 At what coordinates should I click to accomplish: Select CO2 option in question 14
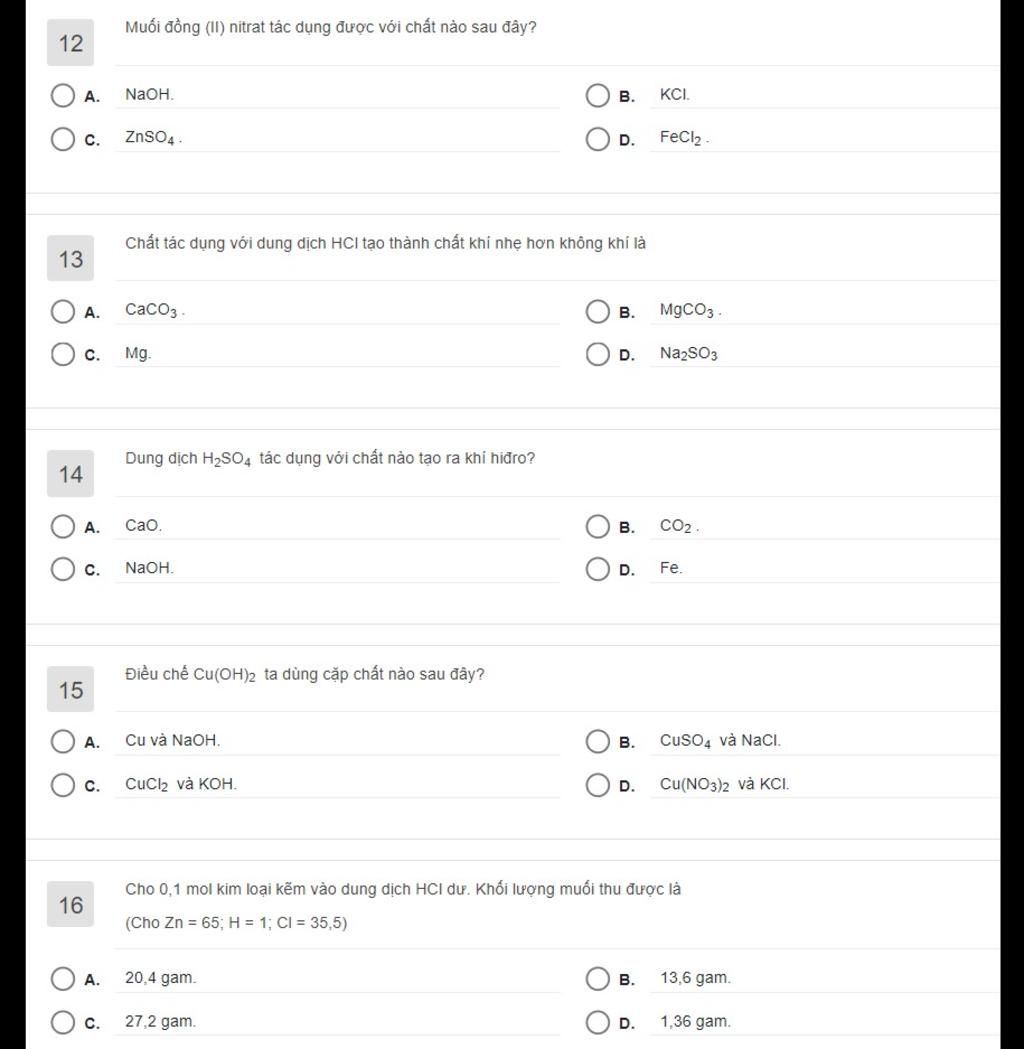pyautogui.click(x=597, y=527)
